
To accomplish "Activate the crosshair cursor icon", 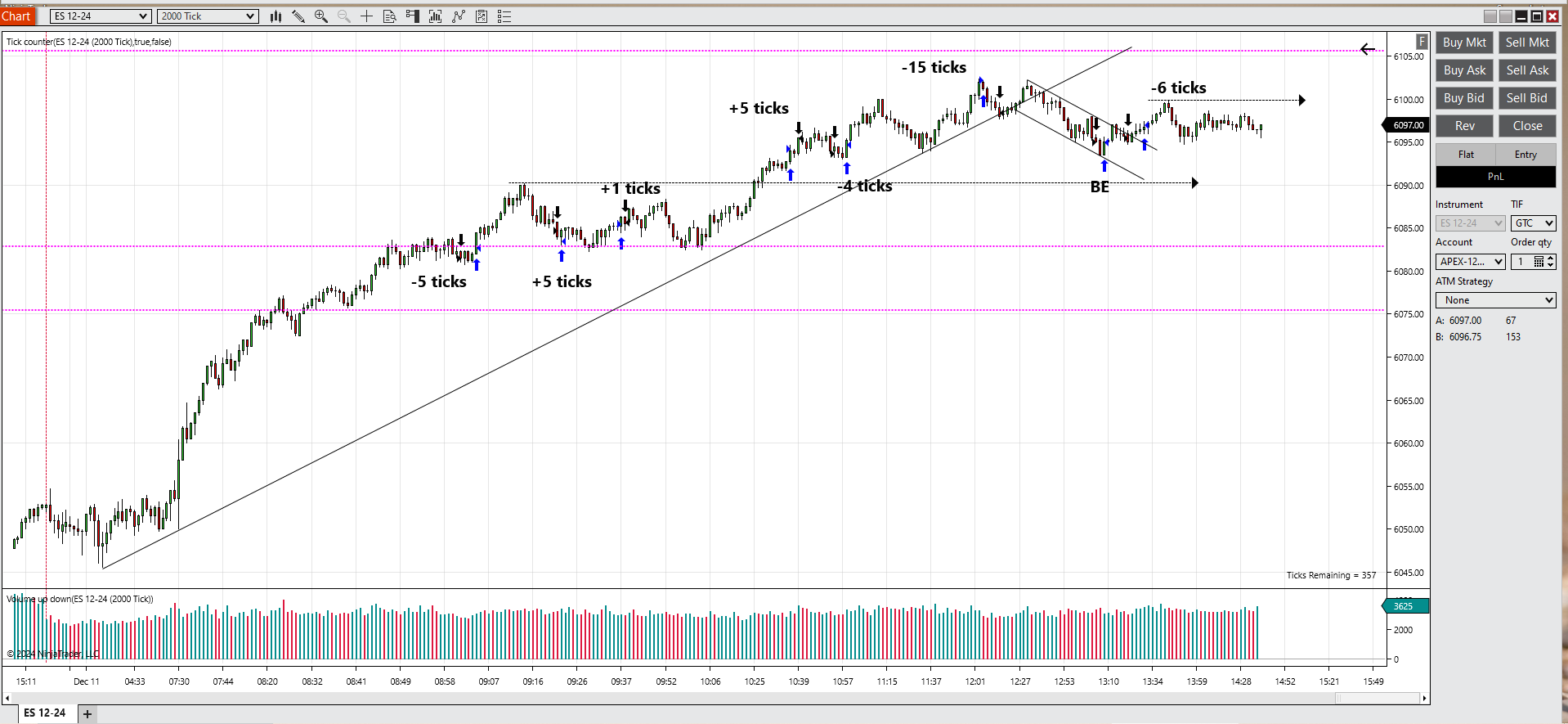I will point(366,16).
